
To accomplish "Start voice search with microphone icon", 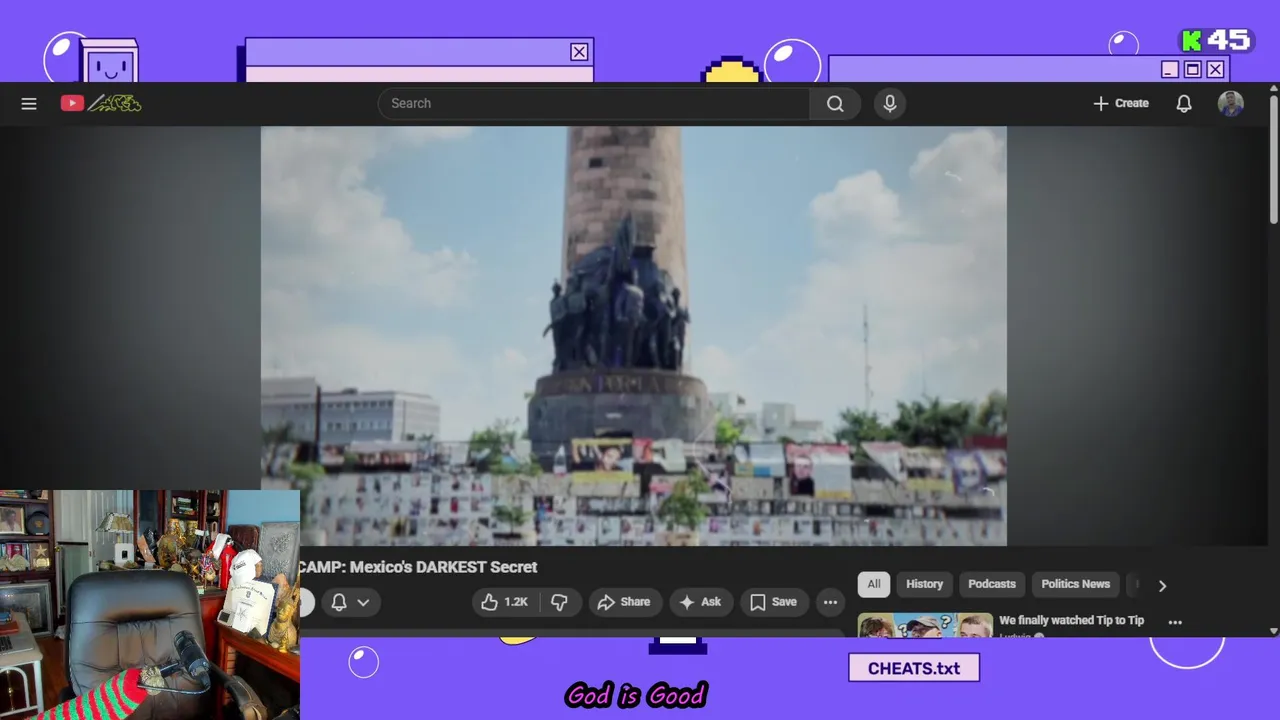I will point(890,103).
